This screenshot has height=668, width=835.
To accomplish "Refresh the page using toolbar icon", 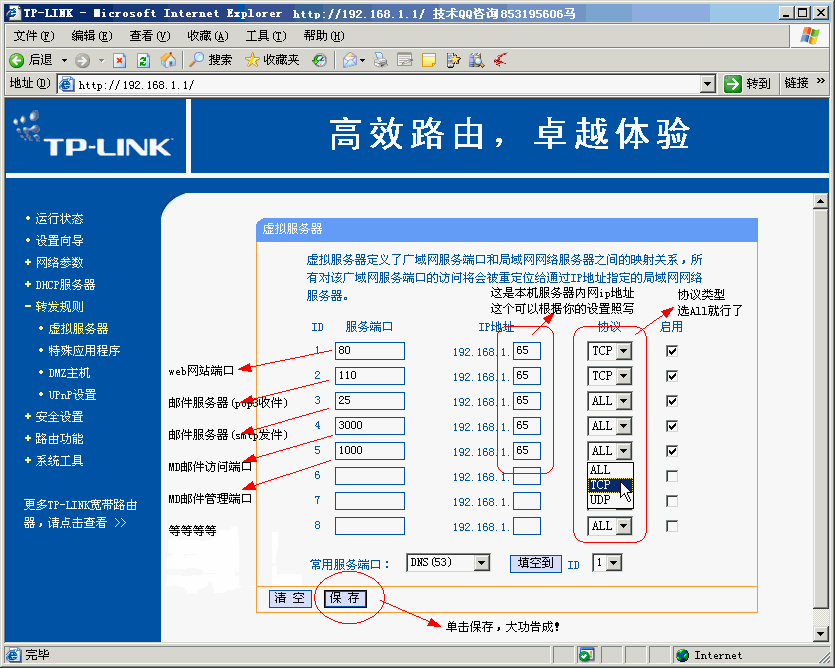I will coord(143,60).
